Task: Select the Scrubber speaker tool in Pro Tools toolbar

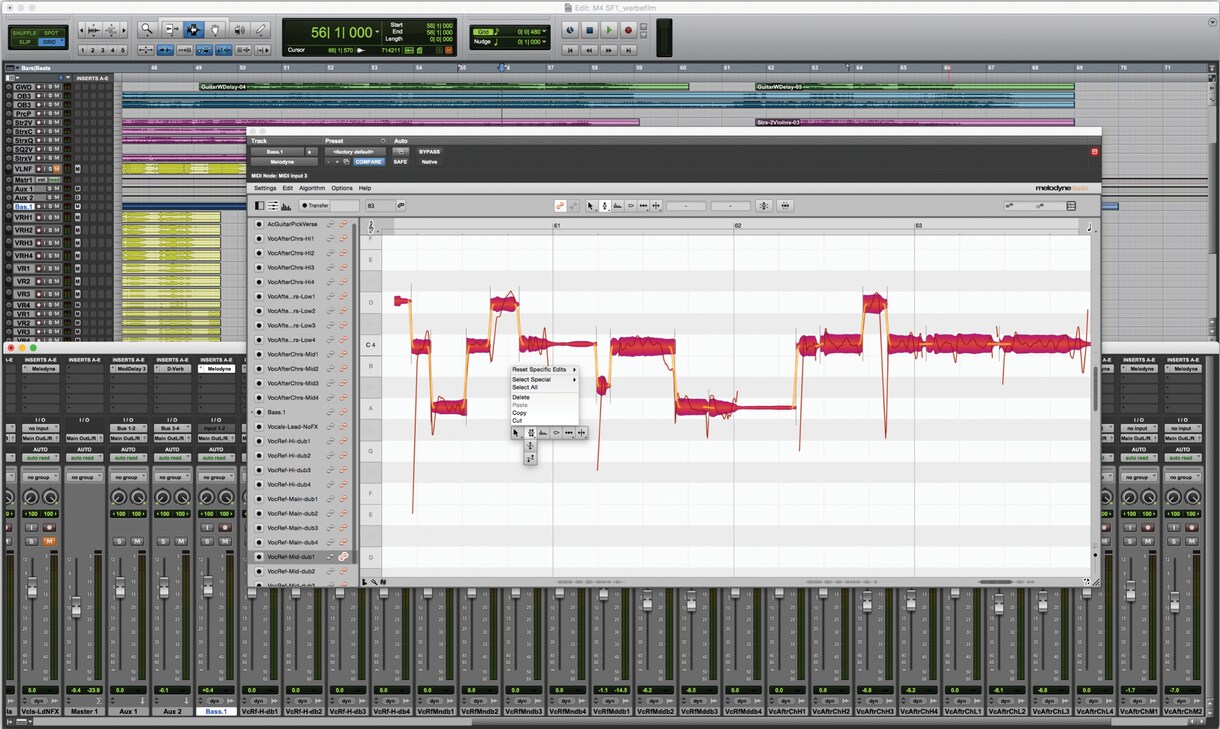Action: [239, 30]
